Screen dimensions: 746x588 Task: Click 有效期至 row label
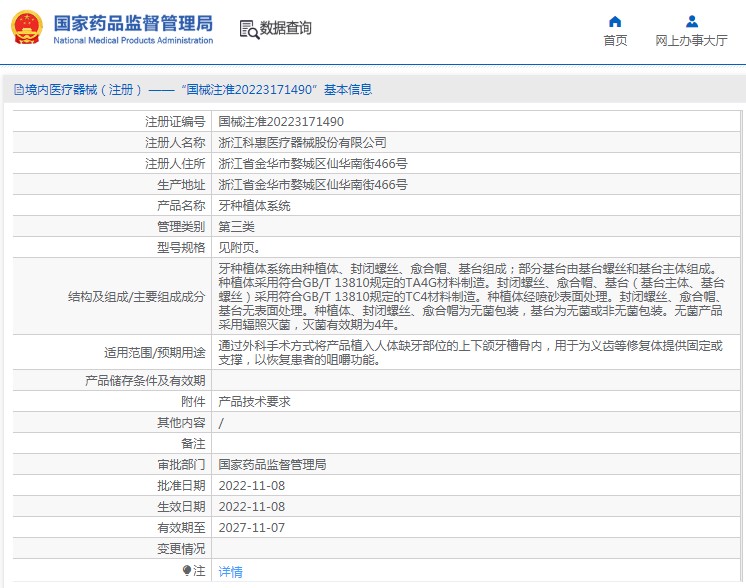(x=181, y=528)
